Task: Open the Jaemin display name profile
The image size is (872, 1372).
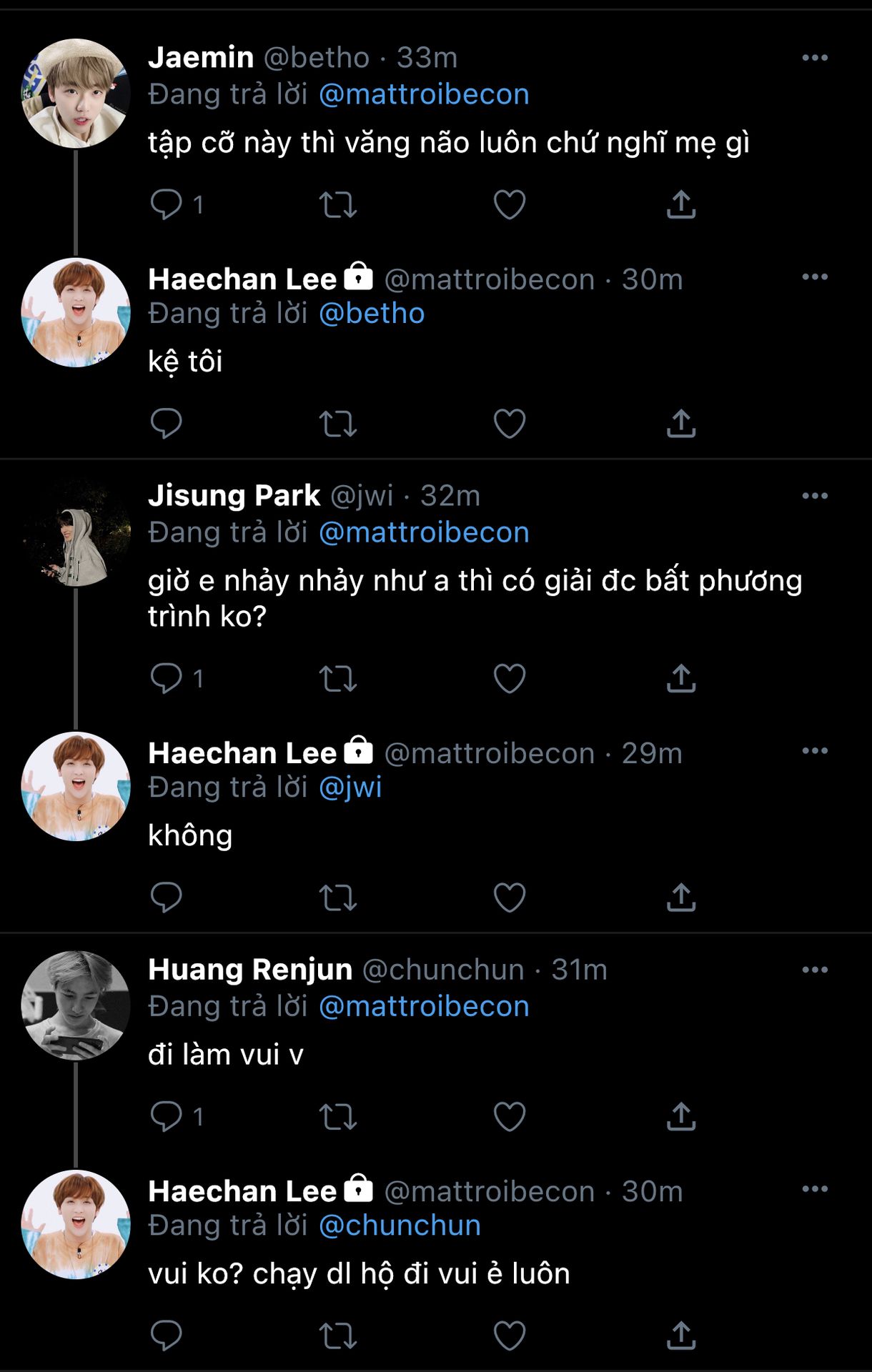Action: 201,57
